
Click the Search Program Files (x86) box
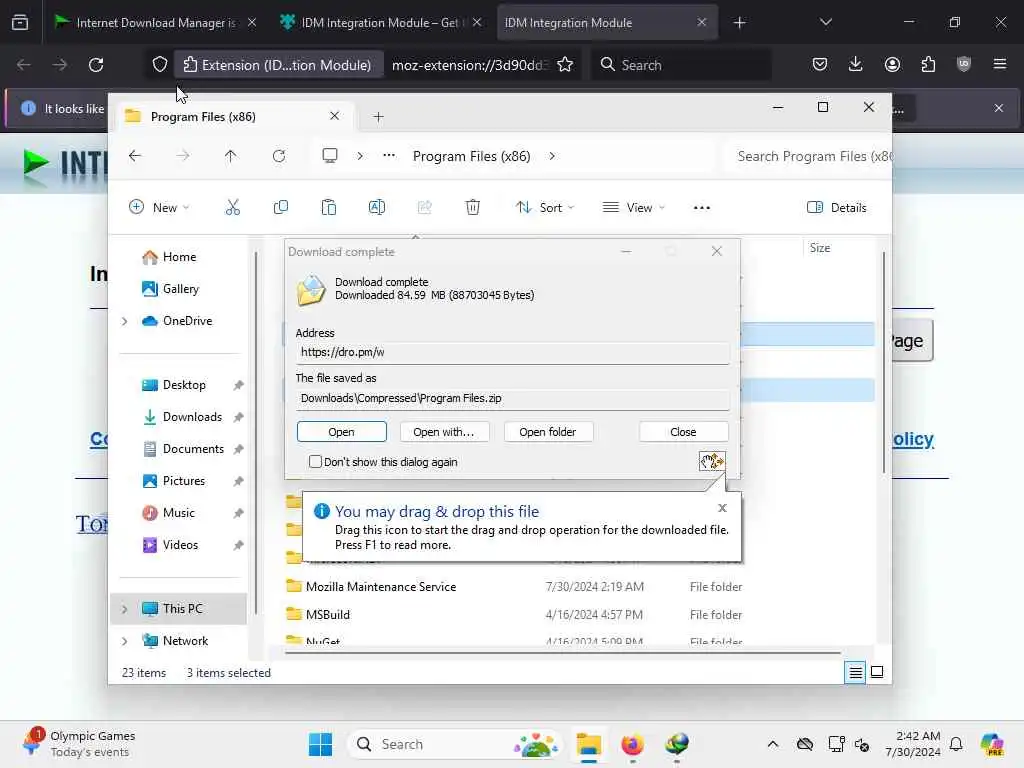pos(810,156)
